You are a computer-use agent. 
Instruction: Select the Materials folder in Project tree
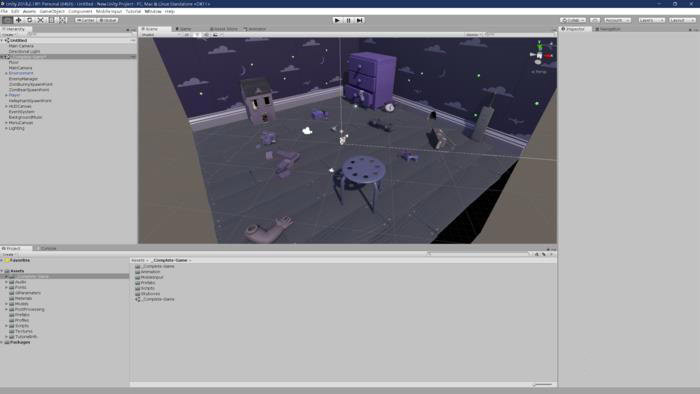point(21,299)
